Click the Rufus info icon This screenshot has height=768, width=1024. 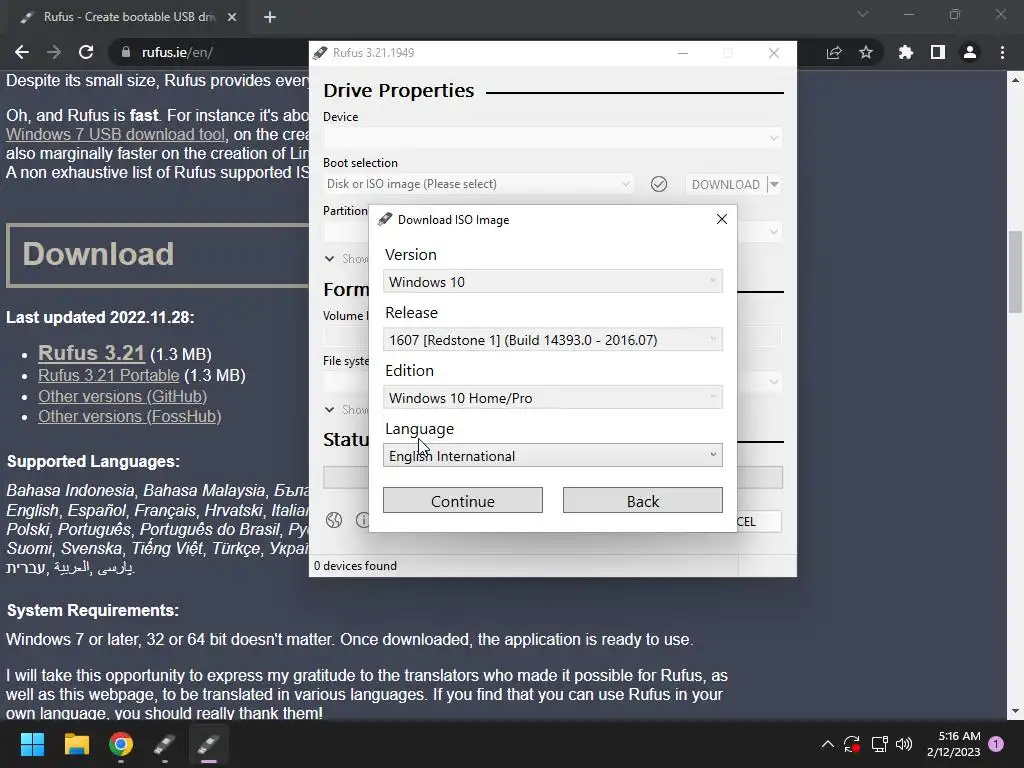(x=362, y=520)
